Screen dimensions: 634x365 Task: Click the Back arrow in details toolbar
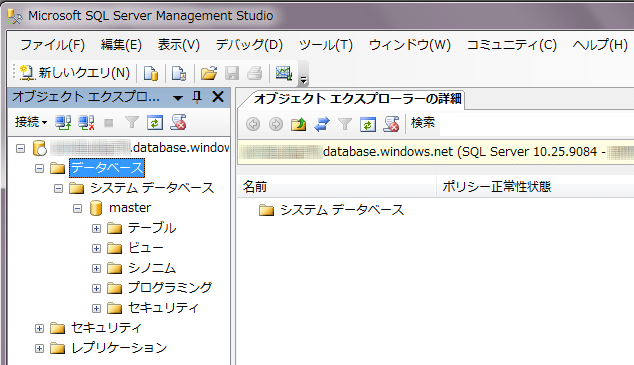tap(253, 124)
